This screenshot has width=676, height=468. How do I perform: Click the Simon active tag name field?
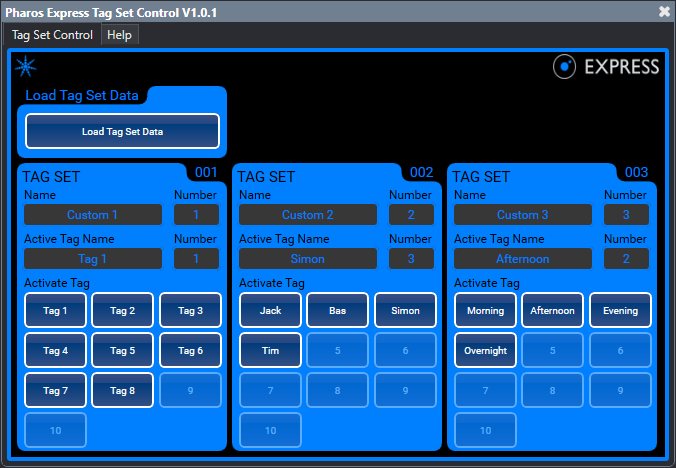(308, 259)
